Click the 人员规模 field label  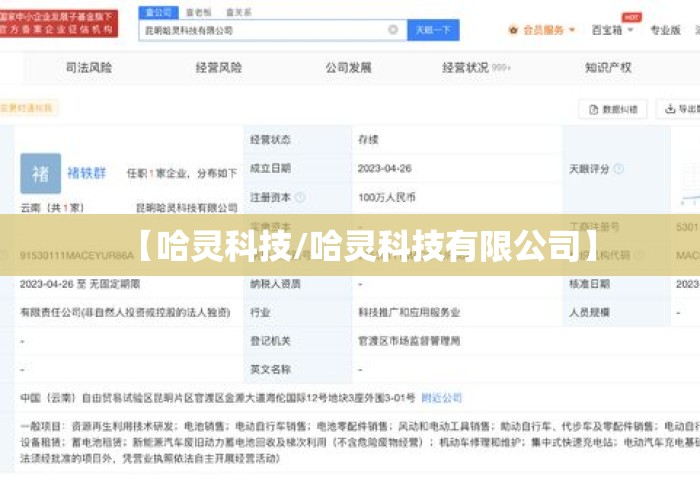[589, 312]
